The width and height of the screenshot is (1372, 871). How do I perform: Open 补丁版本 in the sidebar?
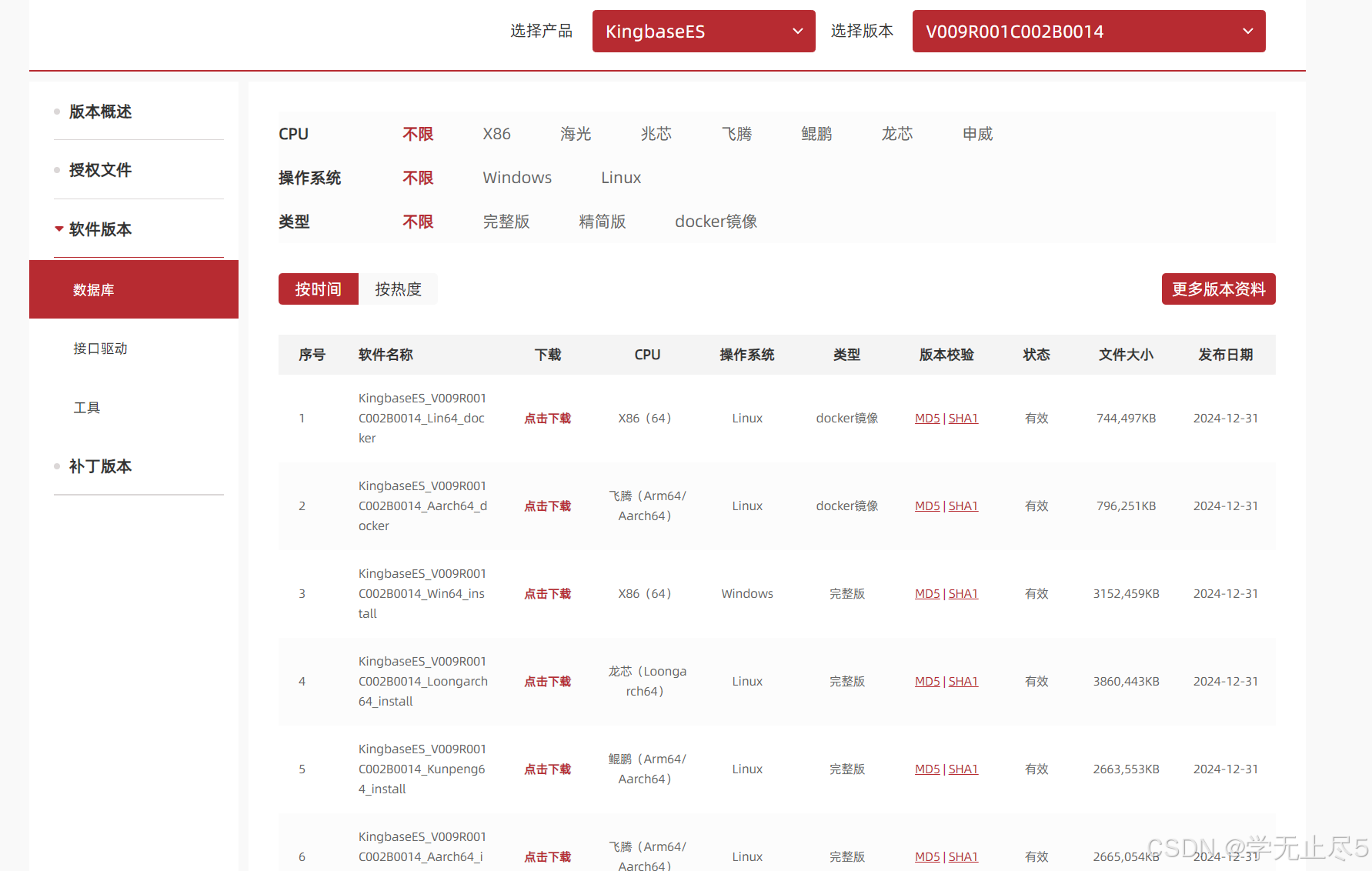pos(100,466)
